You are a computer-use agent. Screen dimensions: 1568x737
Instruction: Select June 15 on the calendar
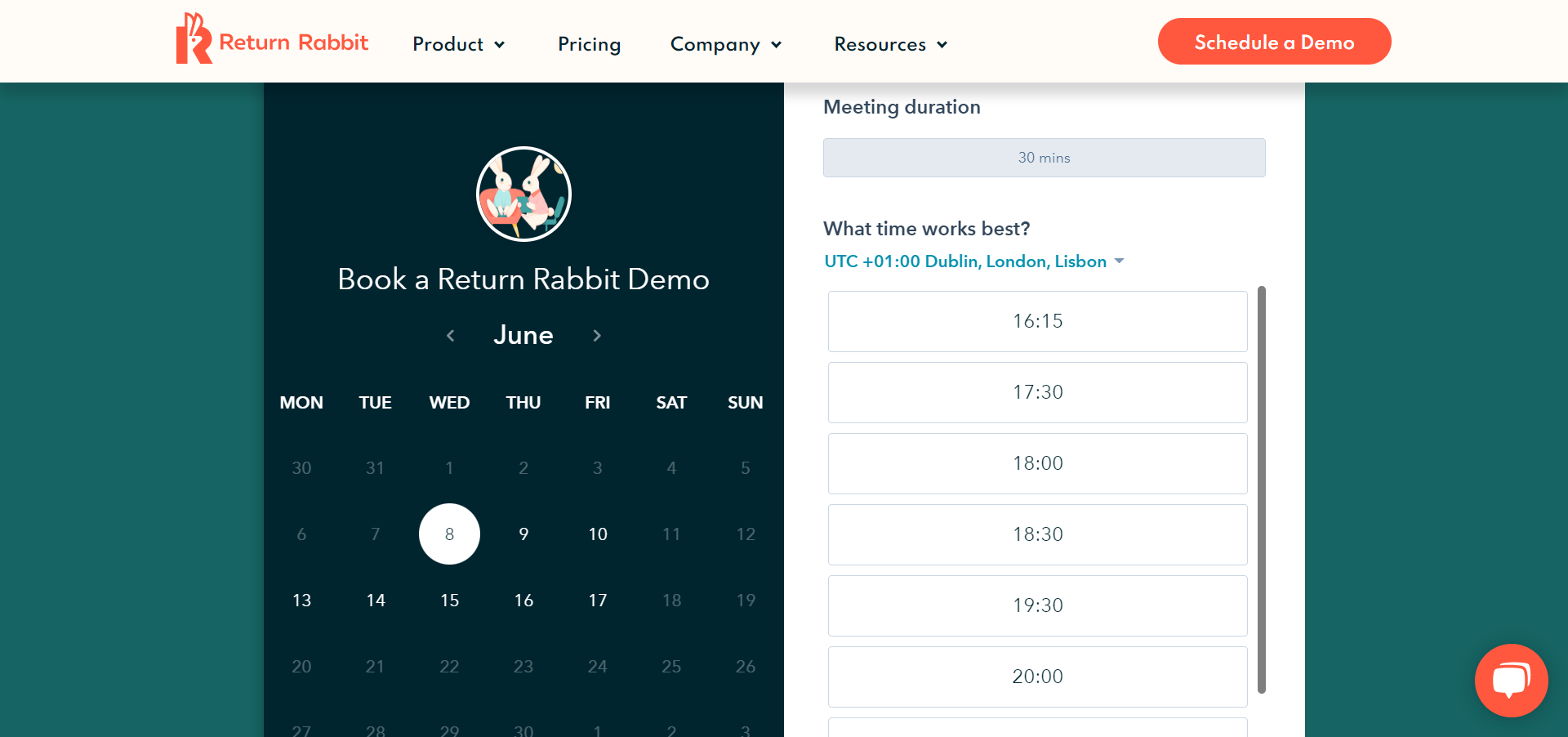pyautogui.click(x=449, y=600)
